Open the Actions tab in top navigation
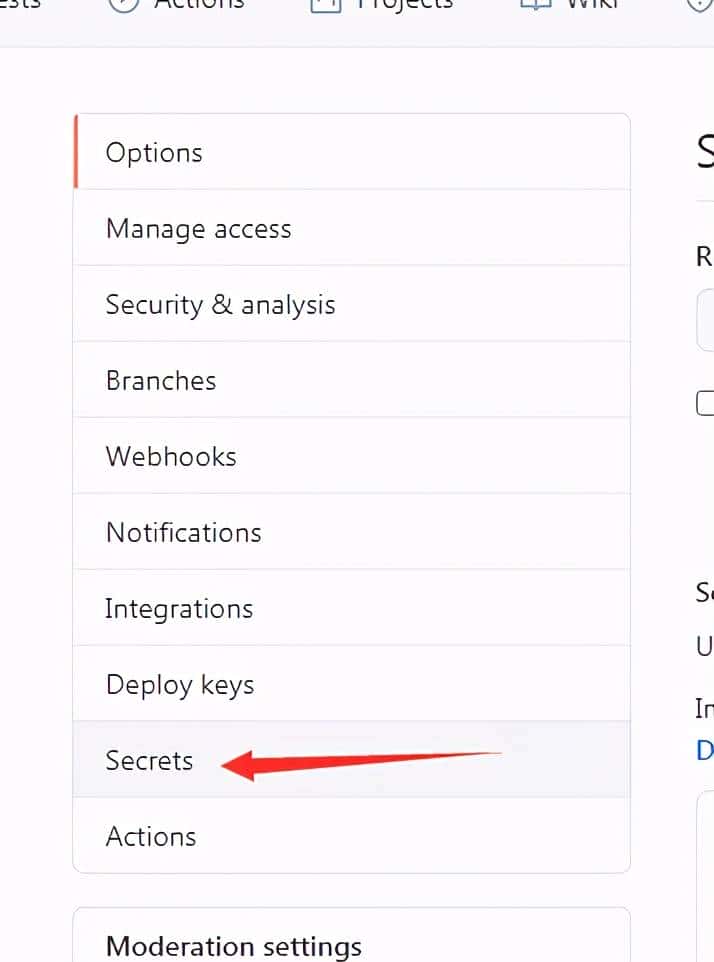The height and width of the screenshot is (962, 714). [180, 4]
